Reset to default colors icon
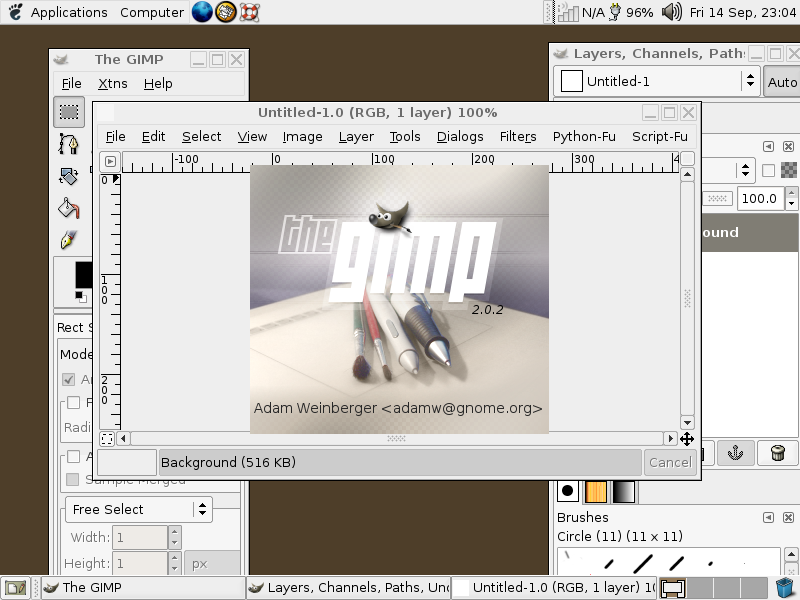 pyautogui.click(x=80, y=296)
